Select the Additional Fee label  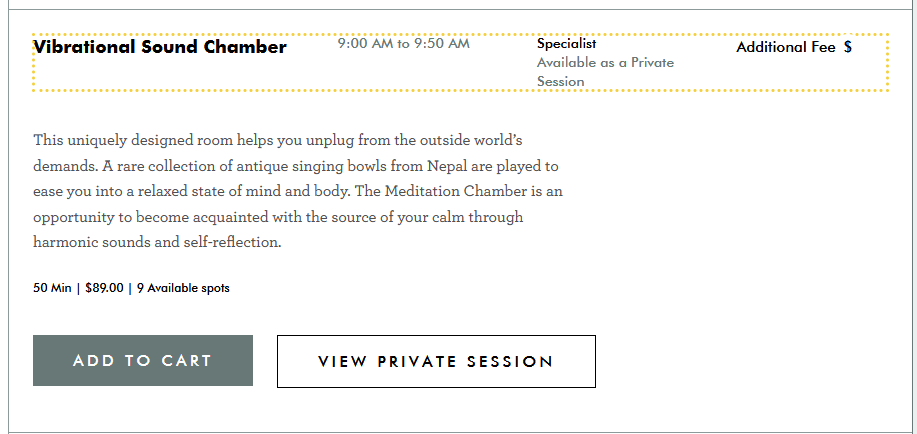coord(785,47)
